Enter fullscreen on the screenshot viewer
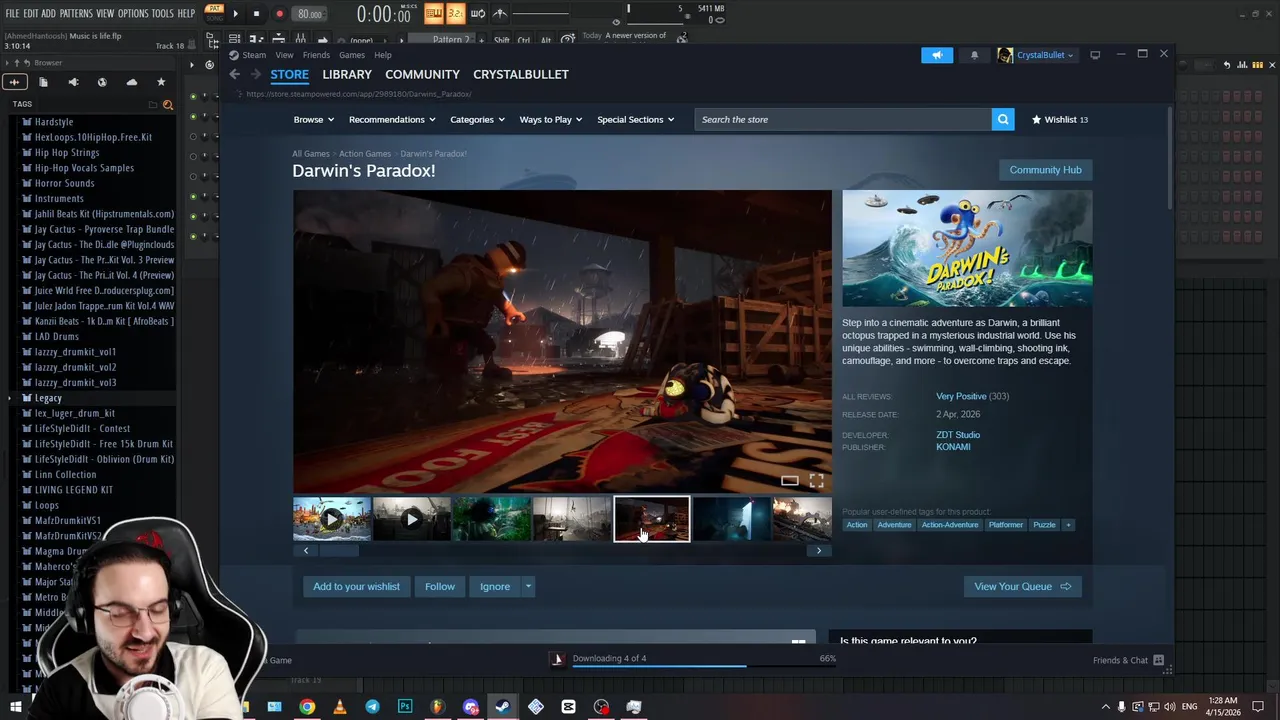The image size is (1280, 720). (x=816, y=481)
